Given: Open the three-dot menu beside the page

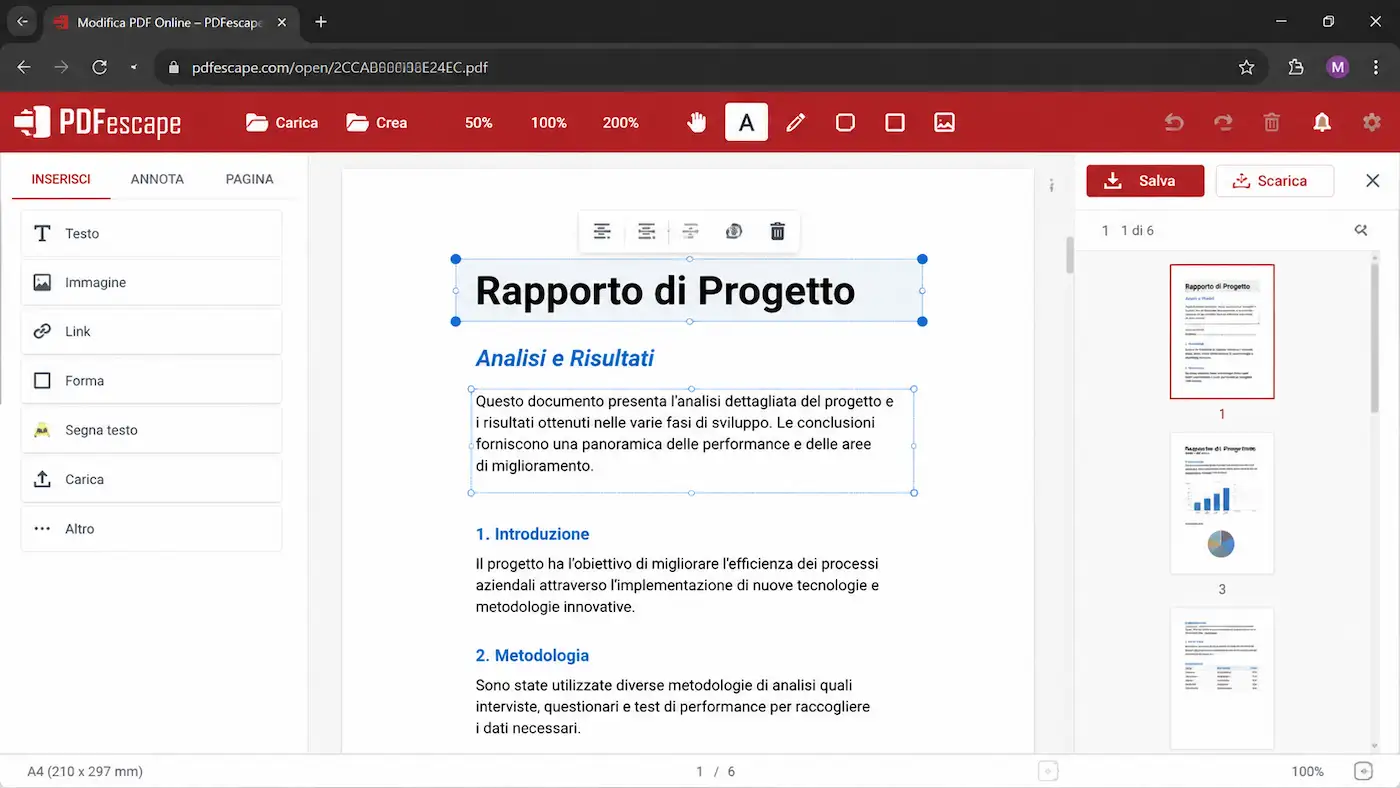Looking at the screenshot, I should [x=1051, y=185].
